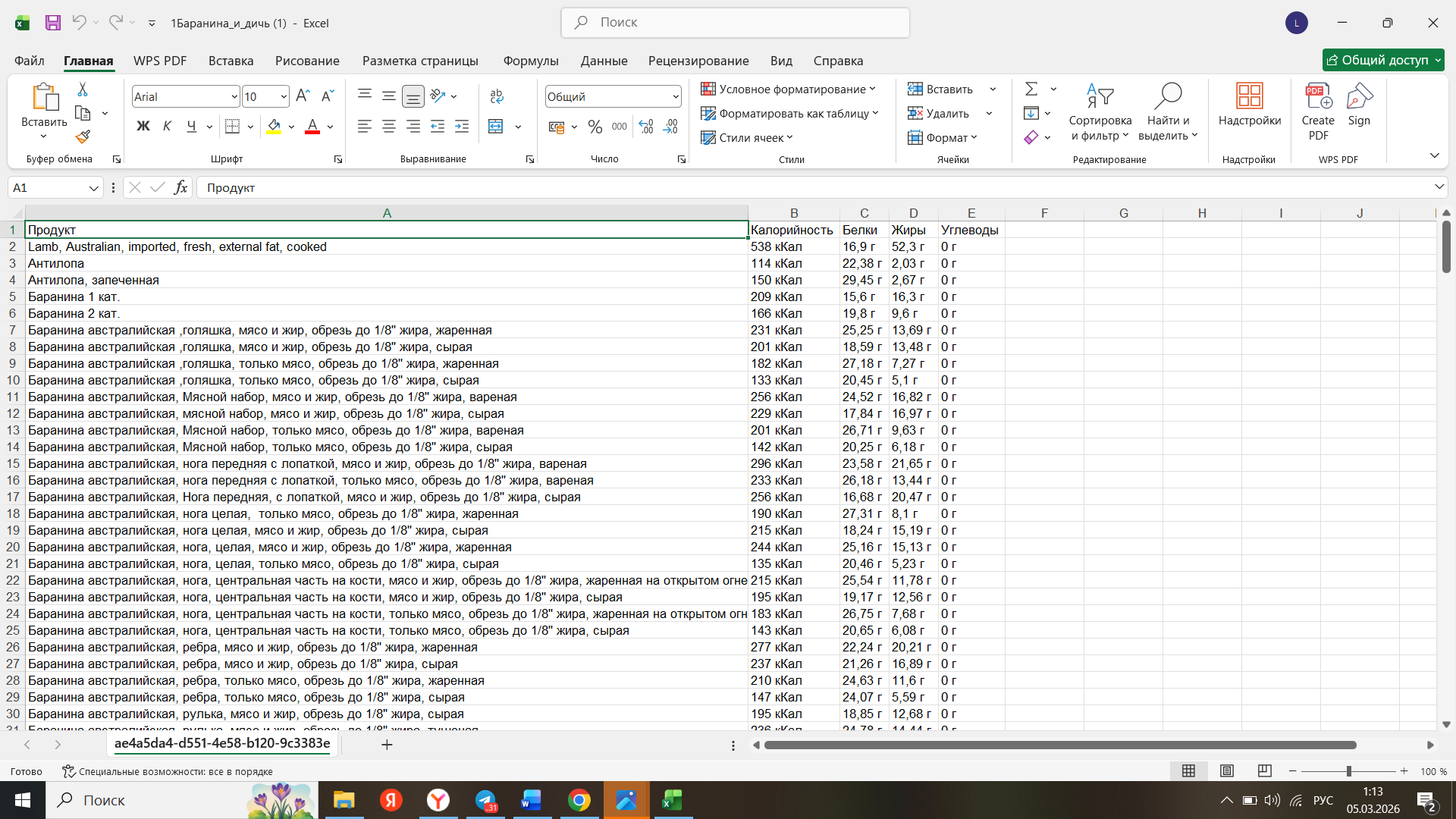Click the Cut scissors icon
Viewport: 1456px width, 819px height.
pyautogui.click(x=83, y=89)
